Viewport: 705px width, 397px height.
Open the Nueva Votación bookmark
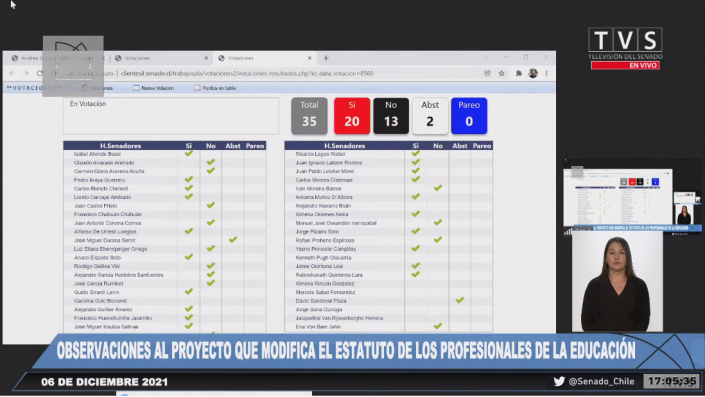153,88
